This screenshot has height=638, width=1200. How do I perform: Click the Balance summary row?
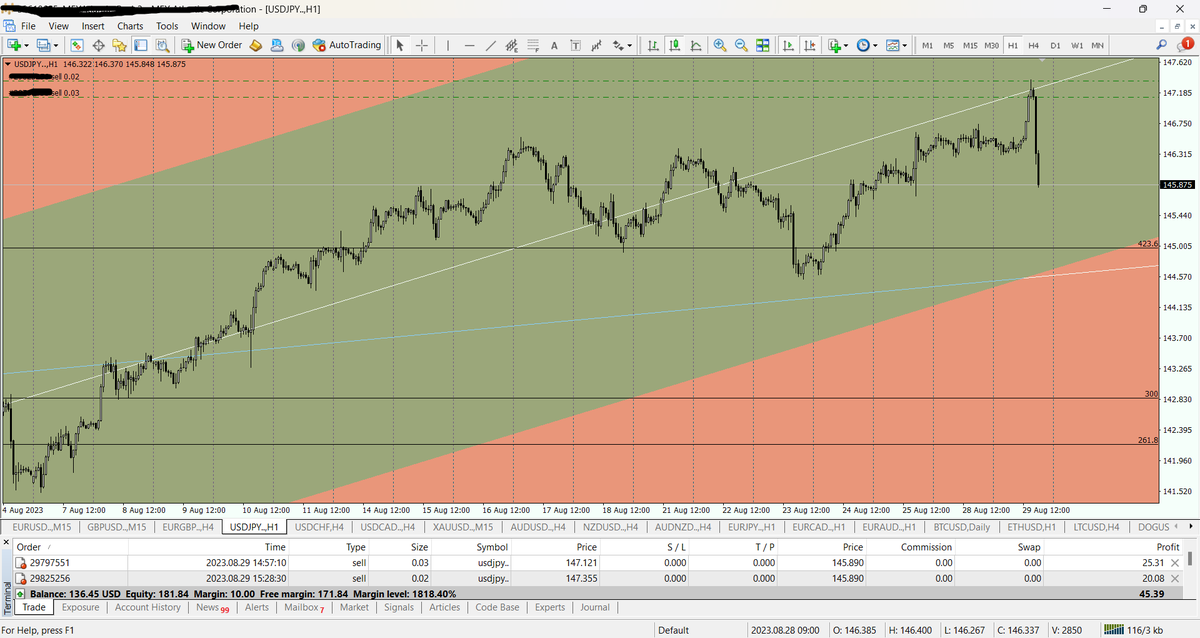click(x=600, y=593)
